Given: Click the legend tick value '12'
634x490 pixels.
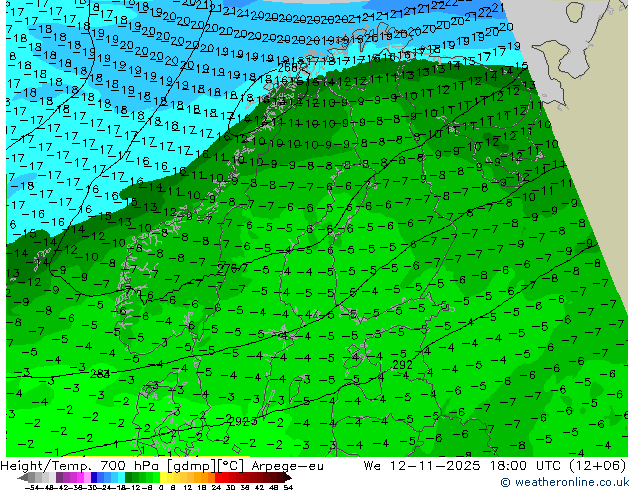Looking at the screenshot, I should 188,487.
